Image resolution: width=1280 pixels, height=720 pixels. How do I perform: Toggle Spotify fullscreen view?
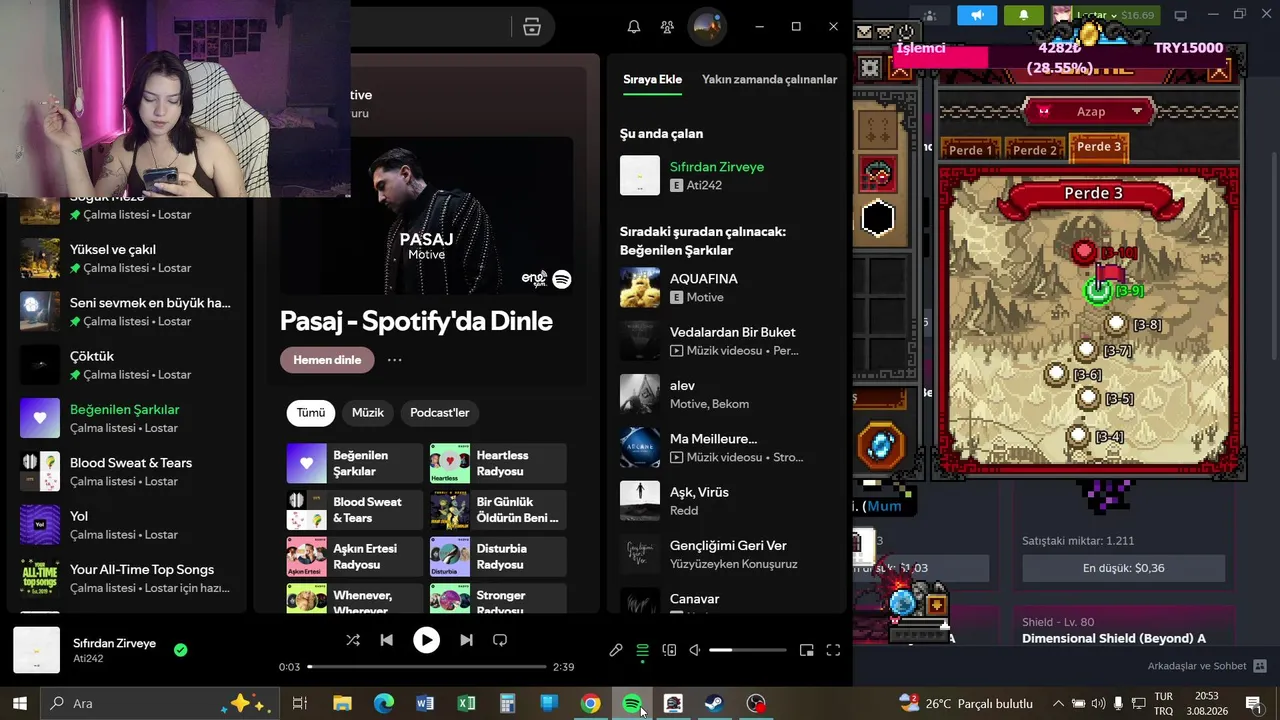(x=833, y=650)
